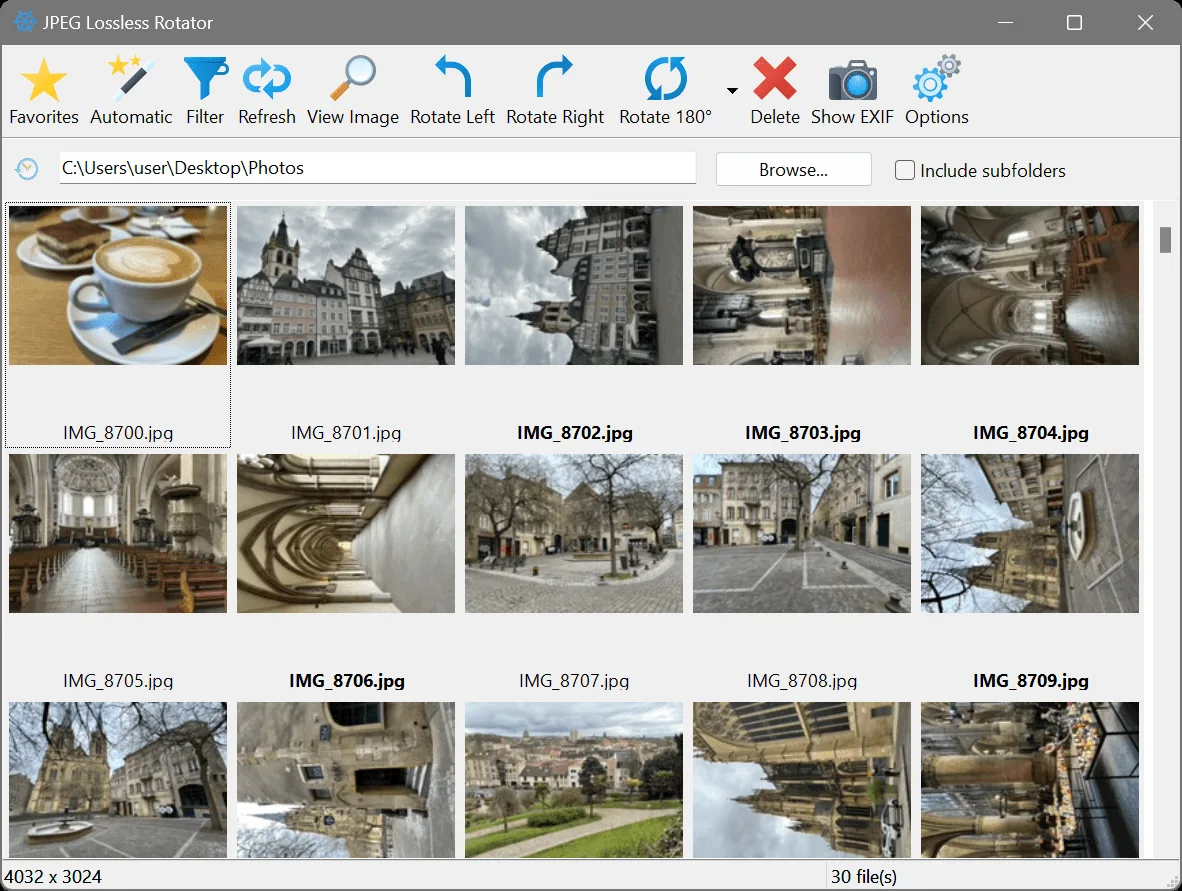Select IMG_8707.jpg thumbnail
Image resolution: width=1182 pixels, height=891 pixels.
tap(574, 533)
